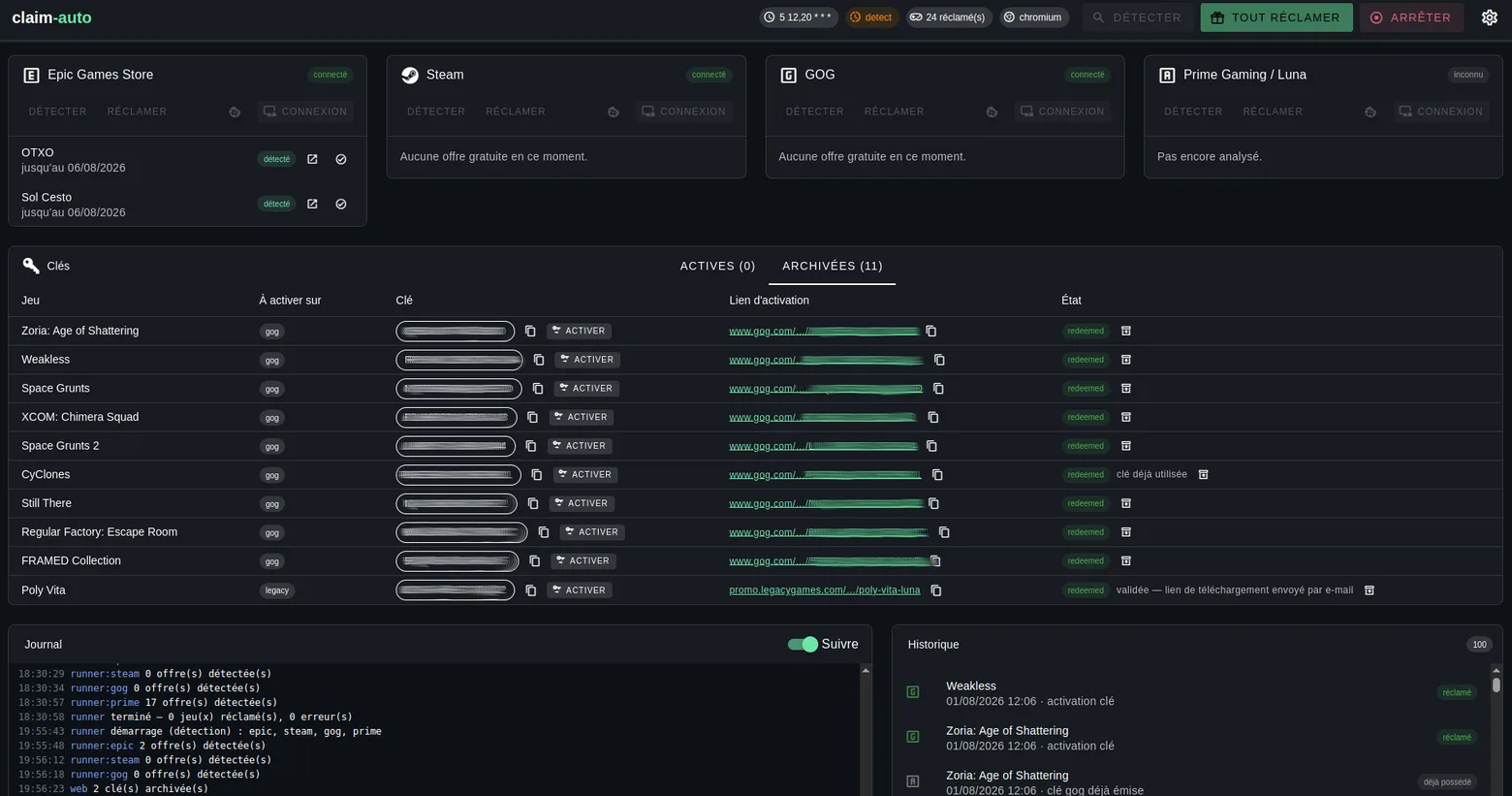Copy the Weakless key
Screen dimensions: 1512x796
539,360
